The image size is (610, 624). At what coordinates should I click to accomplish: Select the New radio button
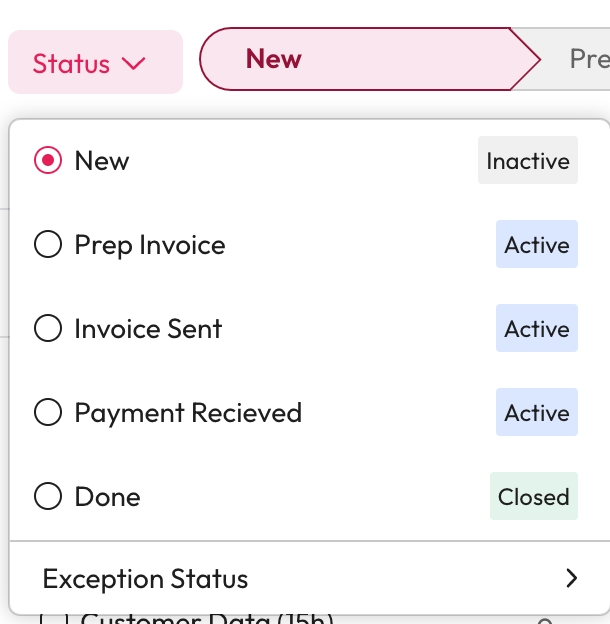[x=48, y=161]
